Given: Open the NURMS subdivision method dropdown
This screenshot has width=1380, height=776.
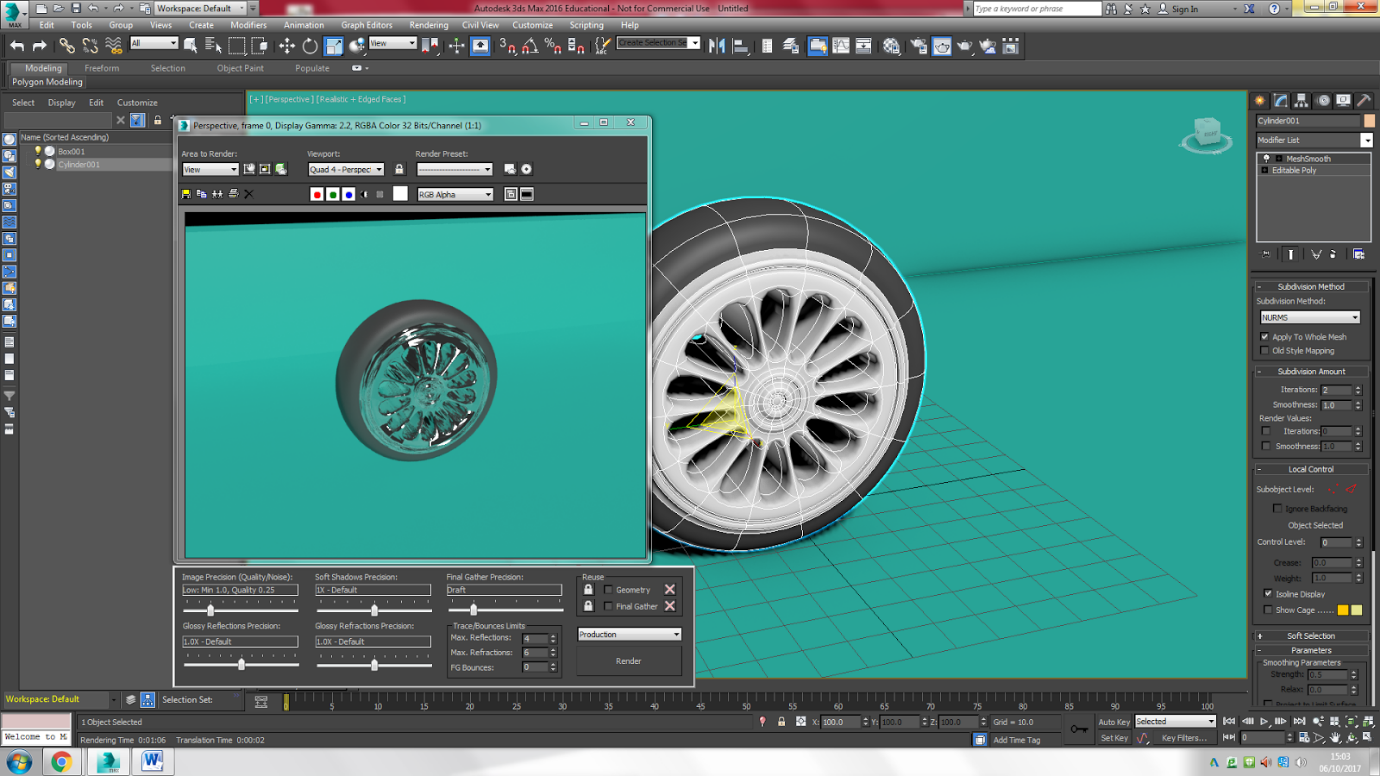Looking at the screenshot, I should pos(1310,317).
